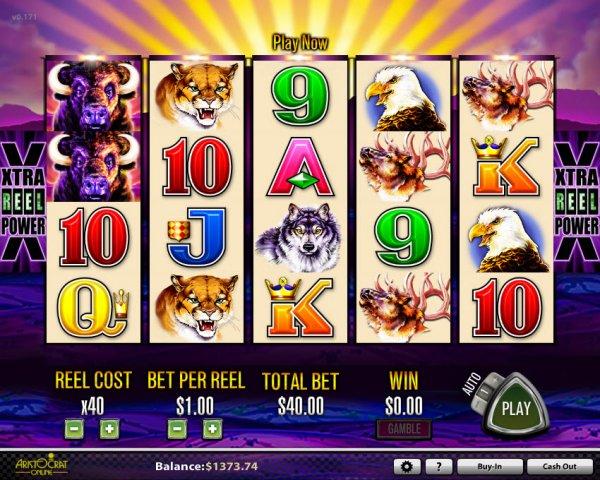Raise Bet Per Reel using plus button
The height and width of the screenshot is (480, 600).
click(212, 429)
